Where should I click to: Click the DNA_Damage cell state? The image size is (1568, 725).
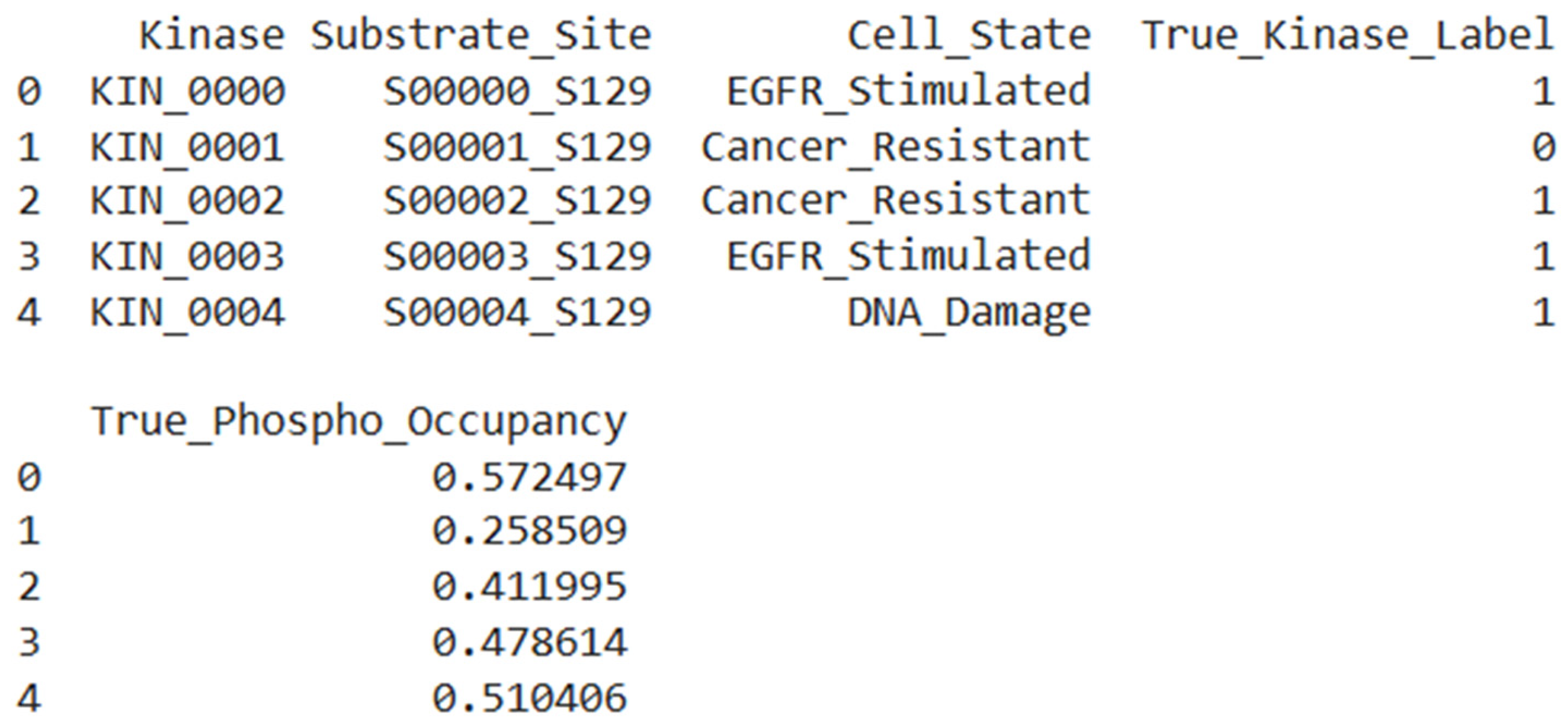[x=969, y=312]
